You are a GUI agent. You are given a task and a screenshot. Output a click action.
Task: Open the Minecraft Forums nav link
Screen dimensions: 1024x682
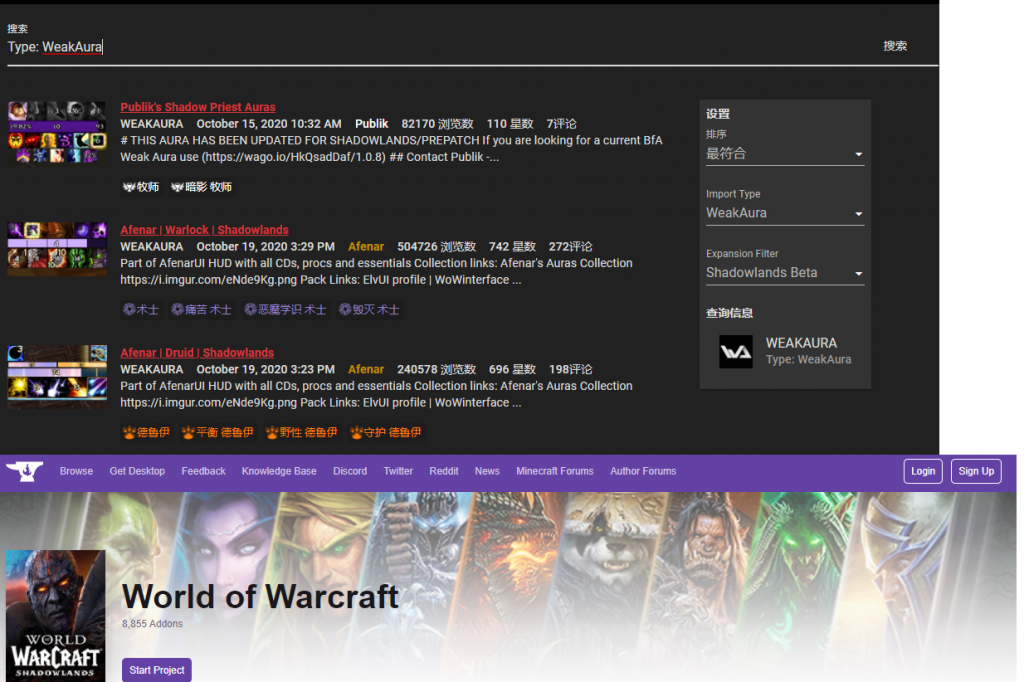click(x=554, y=471)
